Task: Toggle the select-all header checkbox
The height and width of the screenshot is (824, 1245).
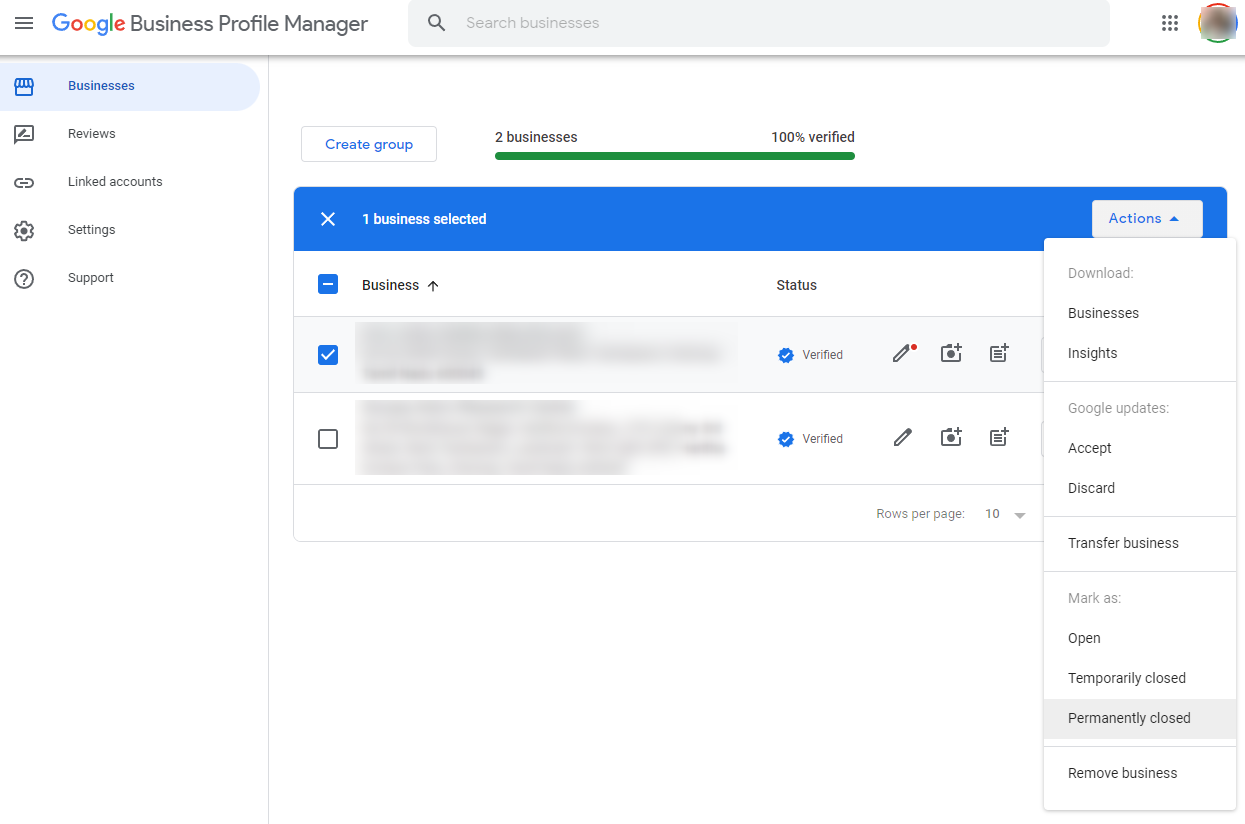Action: [328, 284]
